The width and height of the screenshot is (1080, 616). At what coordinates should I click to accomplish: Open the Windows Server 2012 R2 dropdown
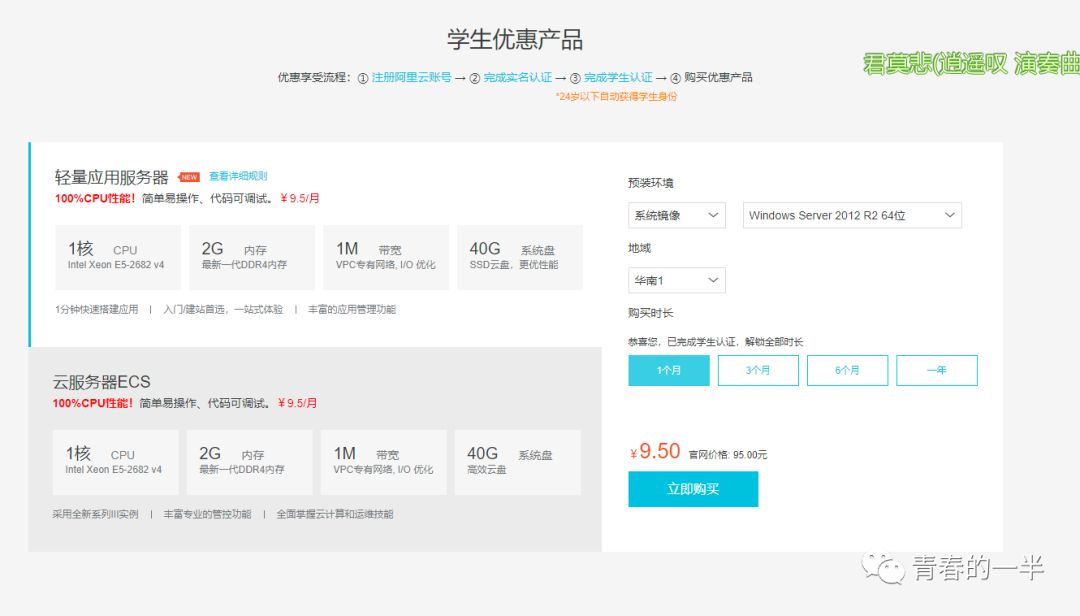point(852,215)
